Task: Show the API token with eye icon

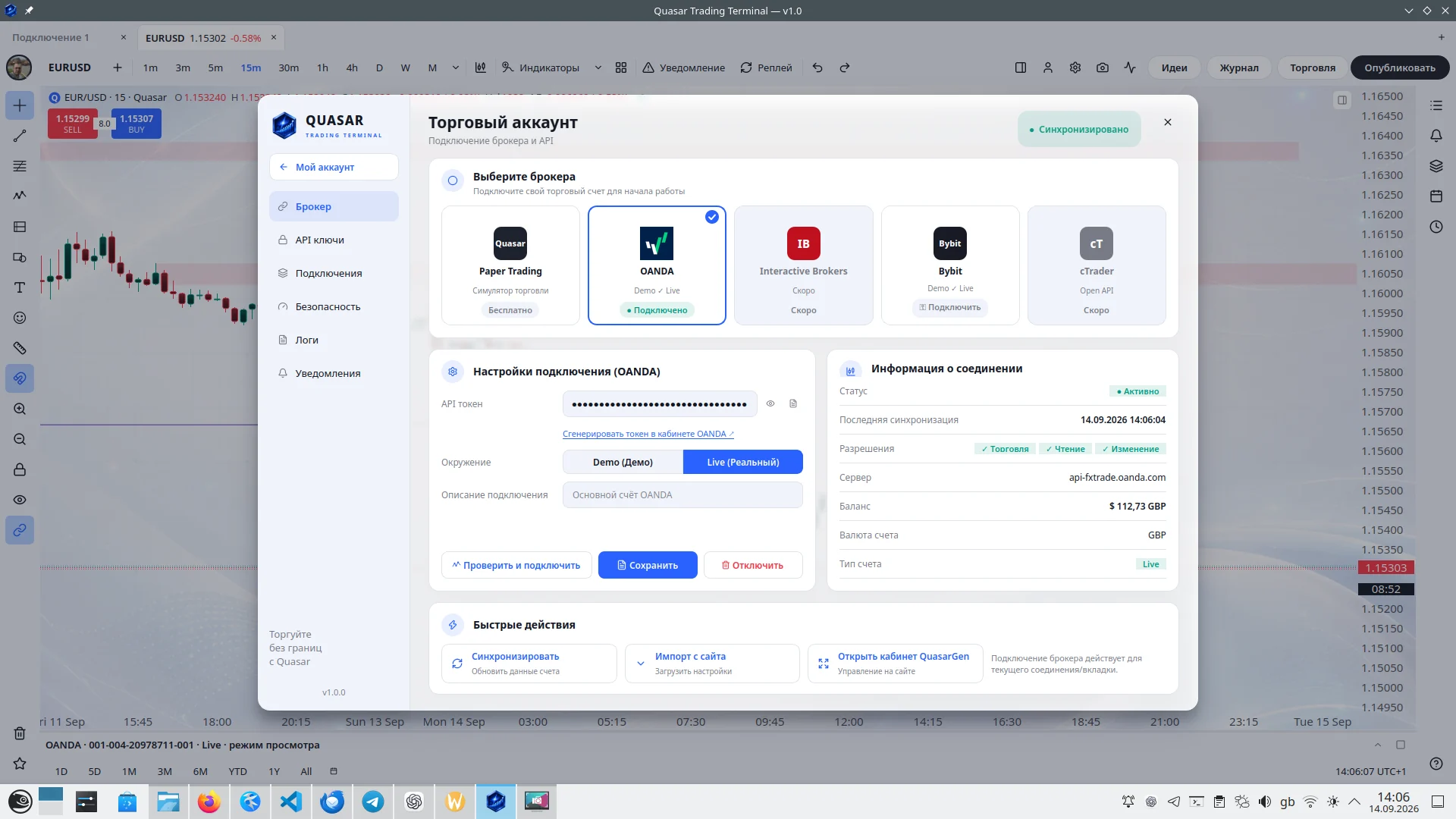Action: click(770, 403)
